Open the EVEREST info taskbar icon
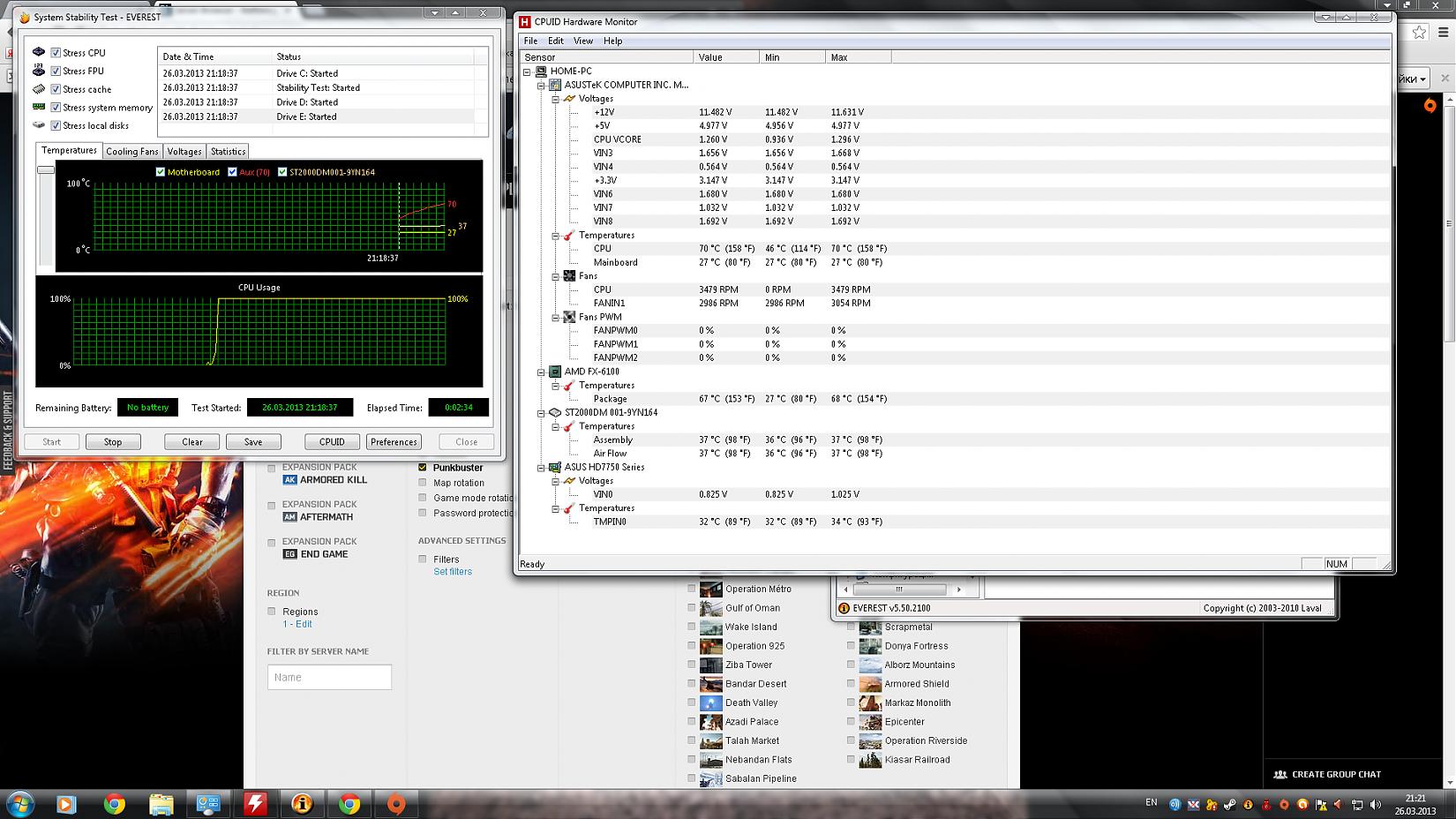This screenshot has width=1456, height=819. 303,804
